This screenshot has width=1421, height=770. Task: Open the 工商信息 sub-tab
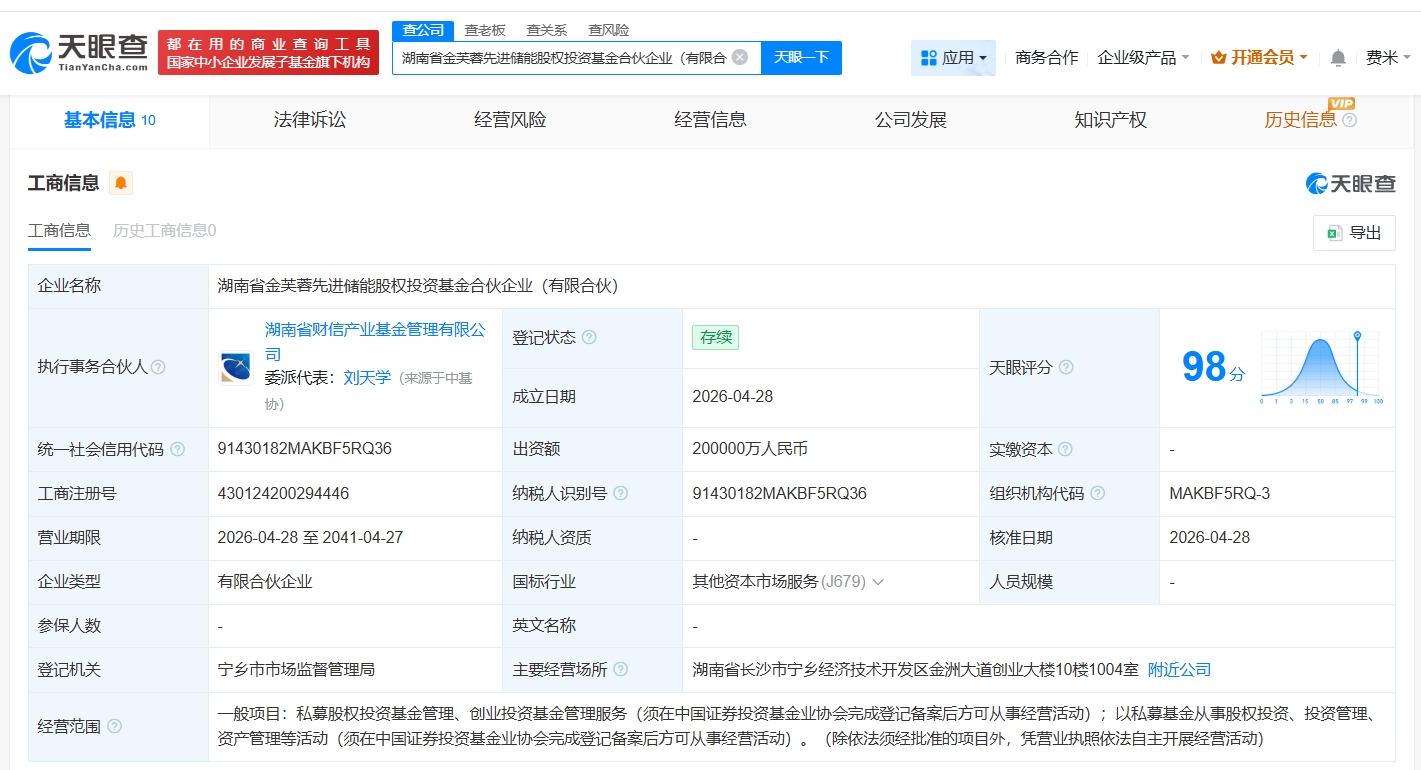point(59,231)
